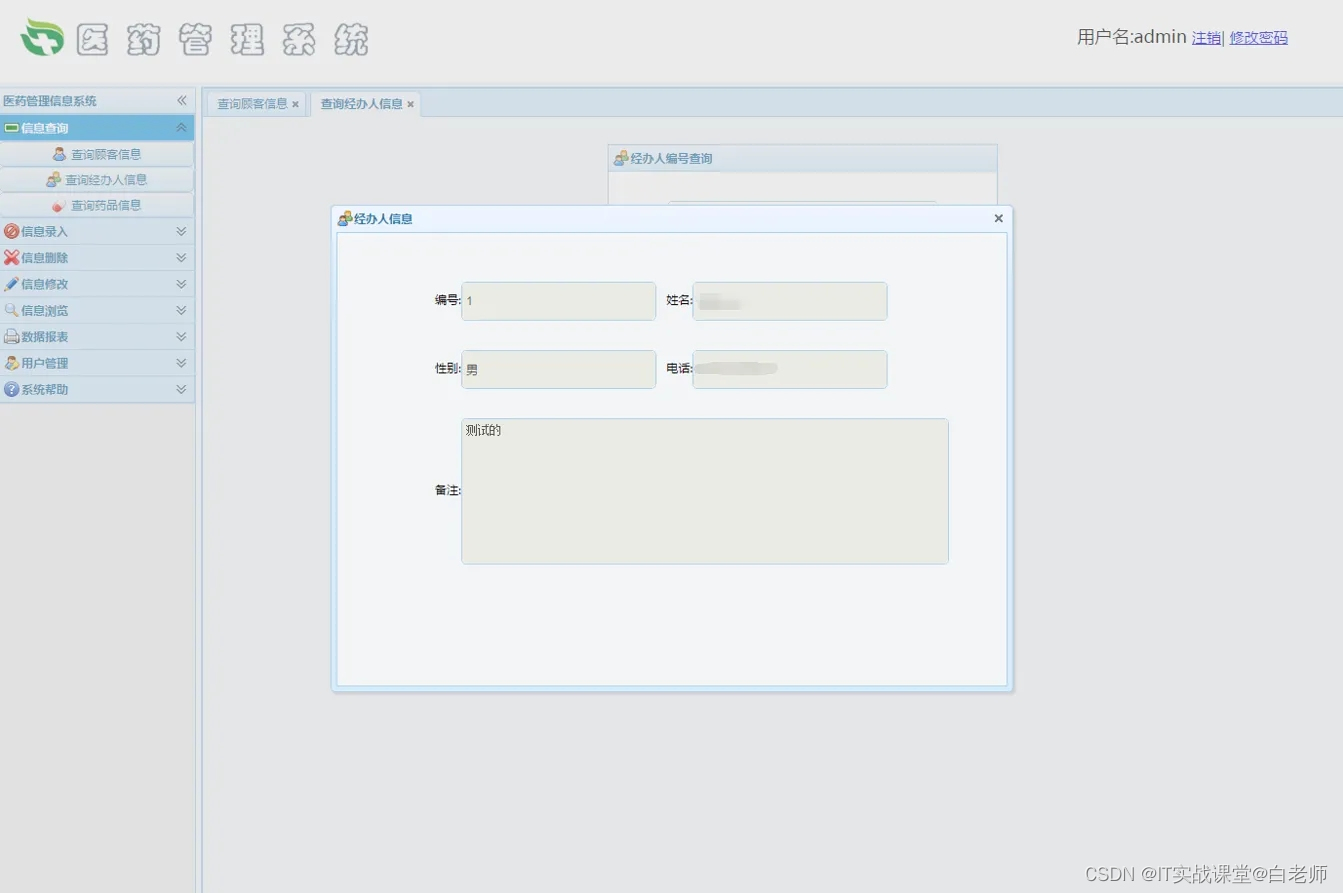Close the 查询经办人信息 tab
The height and width of the screenshot is (893, 1343).
pyautogui.click(x=410, y=104)
